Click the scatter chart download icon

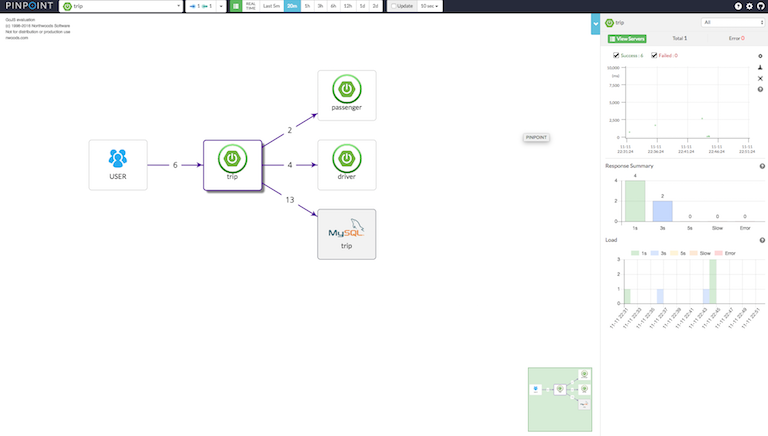(760, 67)
